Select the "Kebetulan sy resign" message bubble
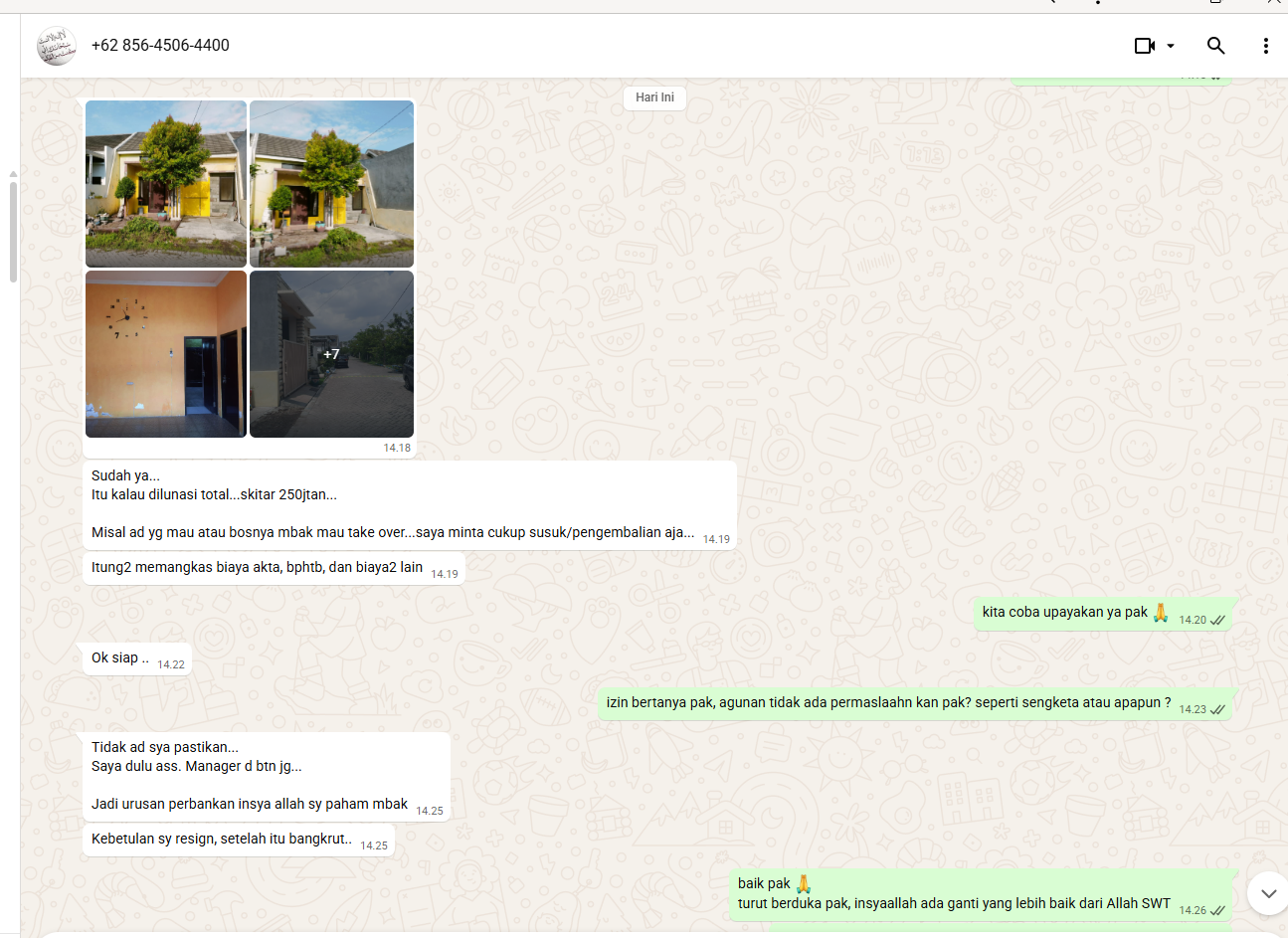 pyautogui.click(x=222, y=840)
